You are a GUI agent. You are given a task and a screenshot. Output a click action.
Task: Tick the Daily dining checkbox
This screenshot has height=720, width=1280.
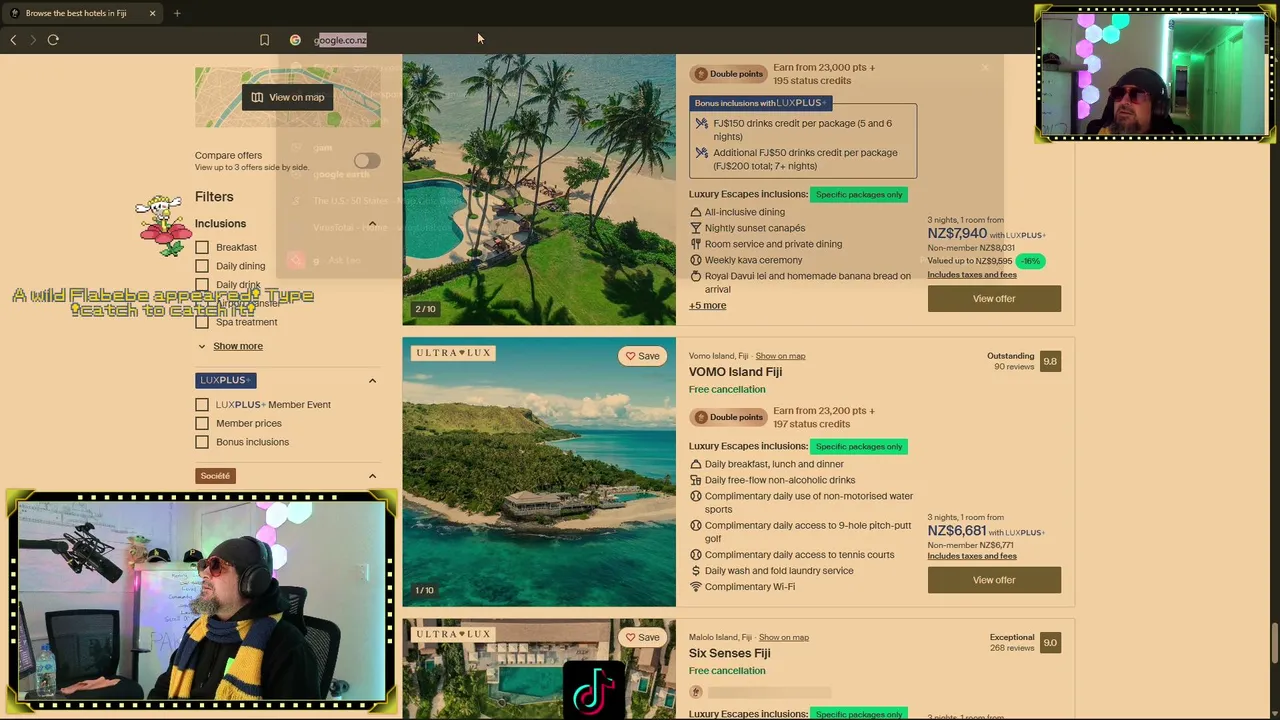[202, 266]
